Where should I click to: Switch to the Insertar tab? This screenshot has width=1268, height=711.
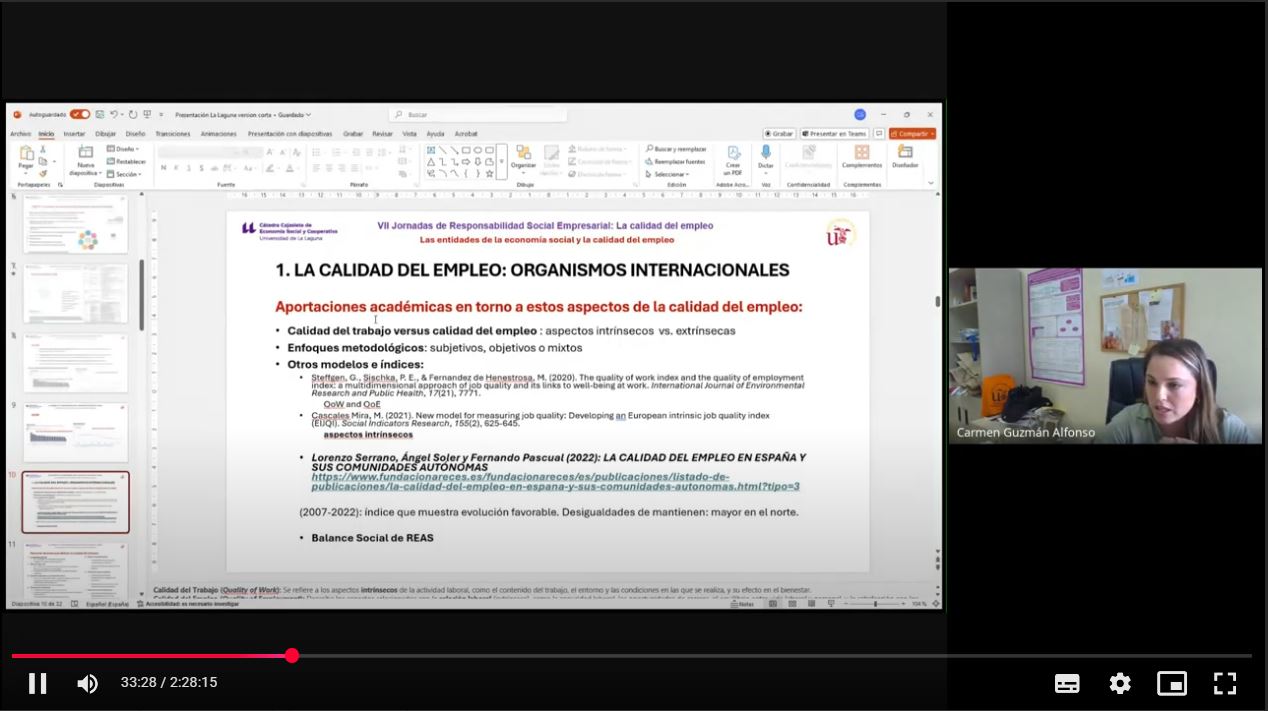[x=75, y=134]
